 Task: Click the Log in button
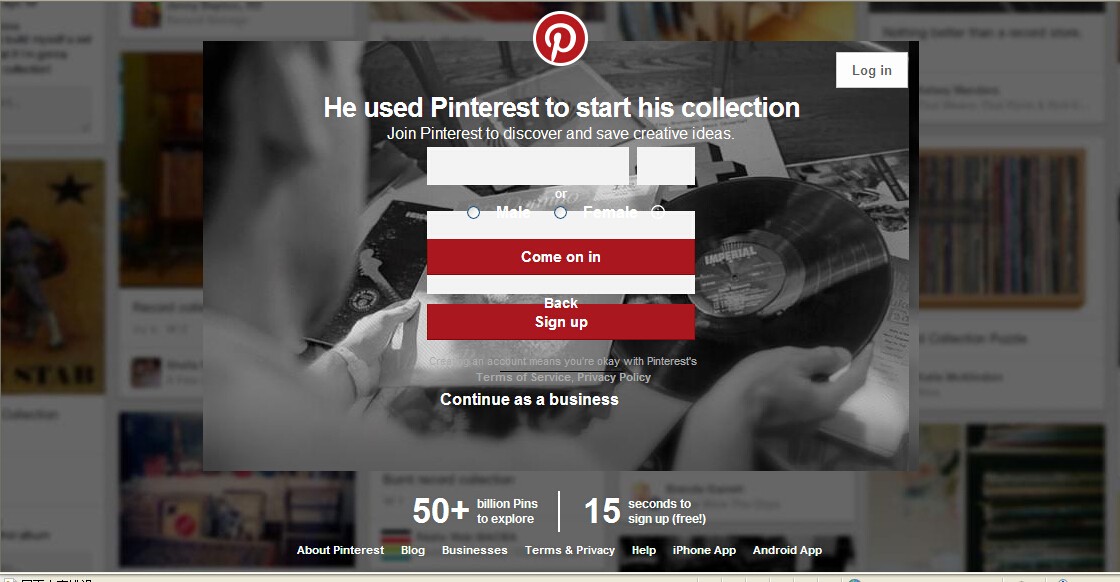click(871, 70)
